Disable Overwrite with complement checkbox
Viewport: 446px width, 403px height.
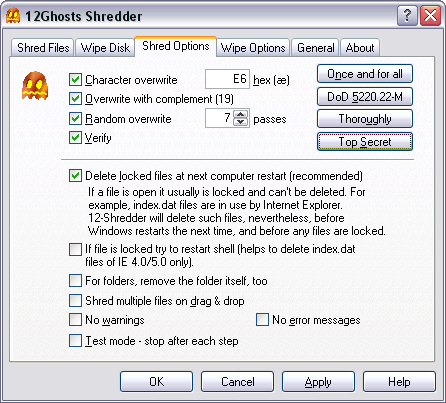coord(75,99)
